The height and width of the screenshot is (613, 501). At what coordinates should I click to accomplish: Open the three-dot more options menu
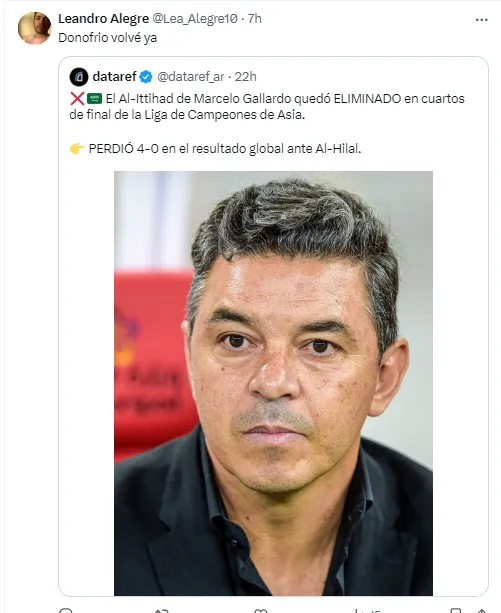tap(481, 20)
